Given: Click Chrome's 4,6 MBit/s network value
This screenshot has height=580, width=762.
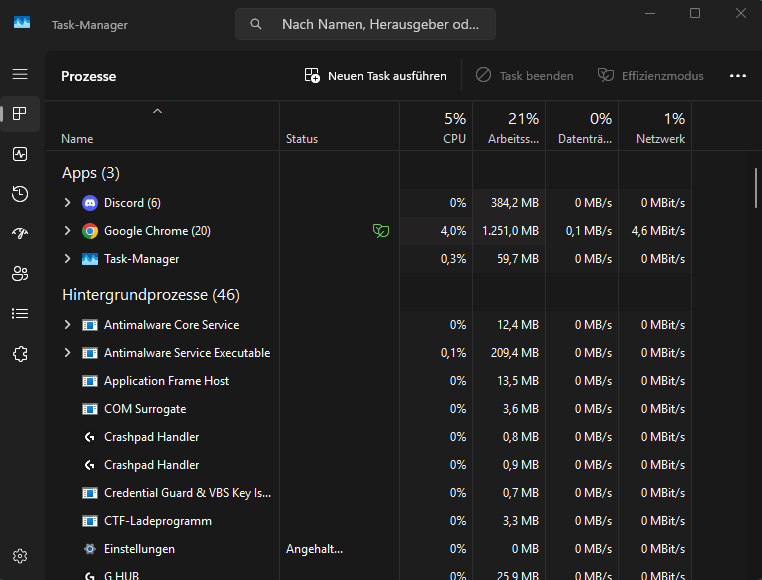Looking at the screenshot, I should 658,231.
